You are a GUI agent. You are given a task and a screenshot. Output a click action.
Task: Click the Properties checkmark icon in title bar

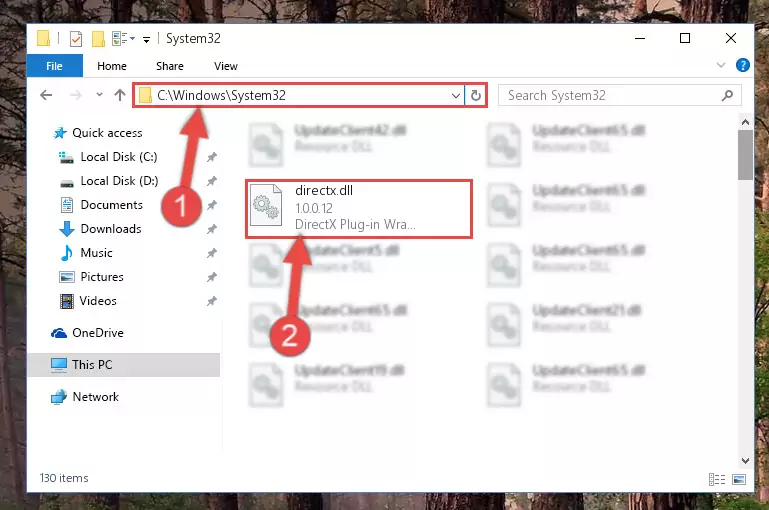tap(76, 38)
